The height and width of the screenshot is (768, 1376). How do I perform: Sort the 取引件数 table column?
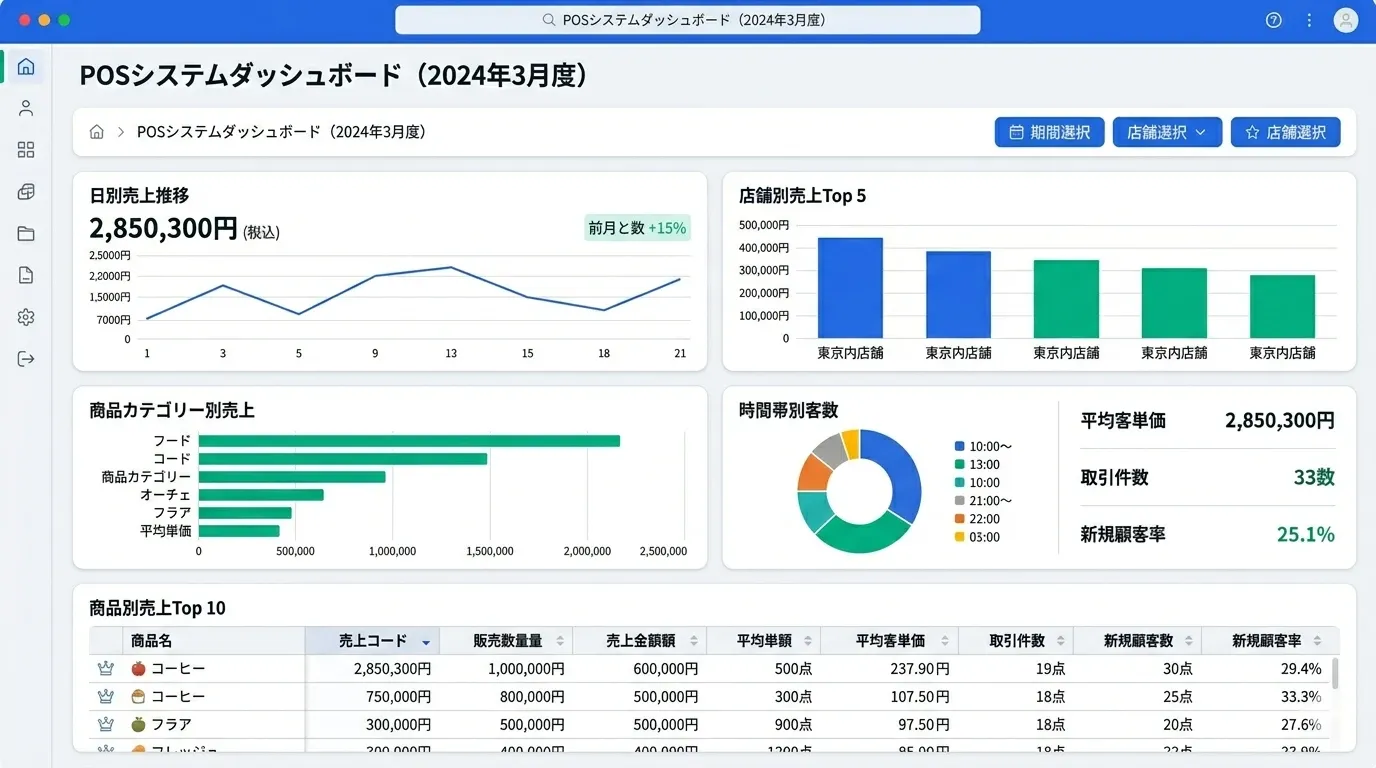pyautogui.click(x=1061, y=641)
